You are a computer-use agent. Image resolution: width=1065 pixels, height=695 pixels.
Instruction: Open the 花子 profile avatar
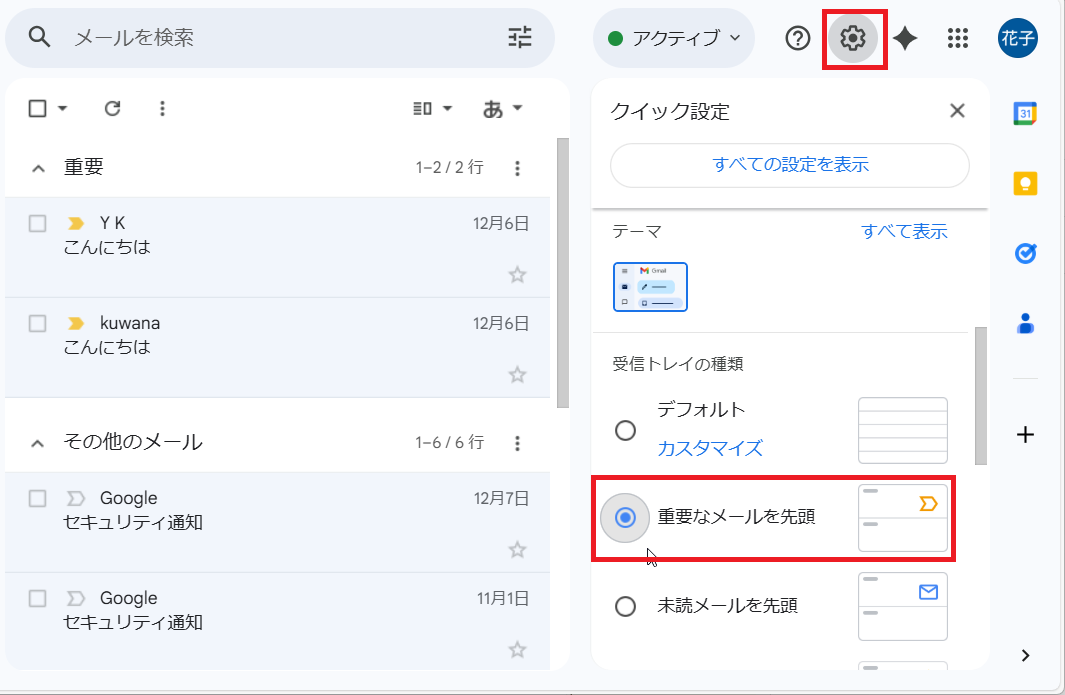click(1017, 38)
